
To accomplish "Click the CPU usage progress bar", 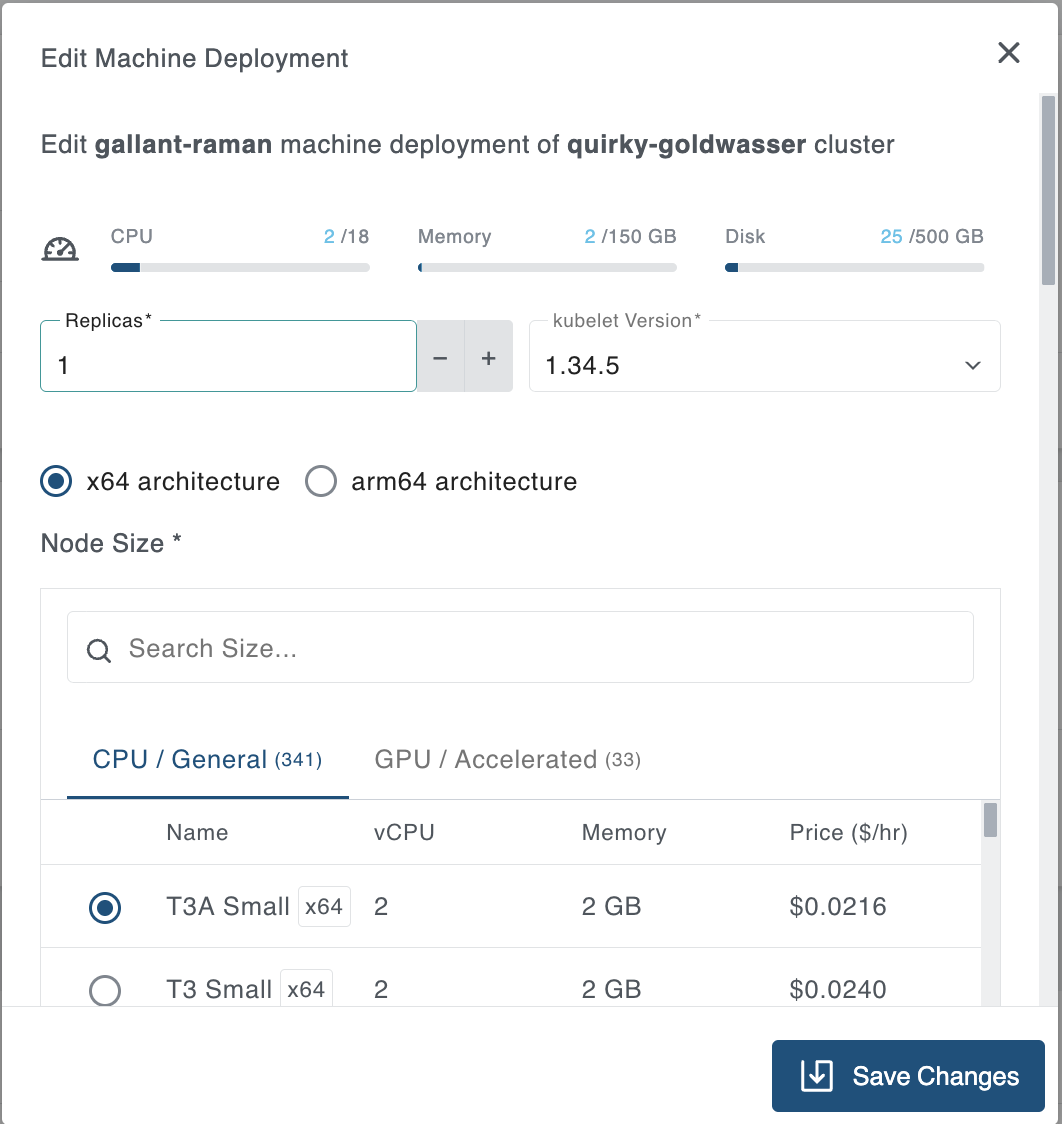I will click(240, 267).
